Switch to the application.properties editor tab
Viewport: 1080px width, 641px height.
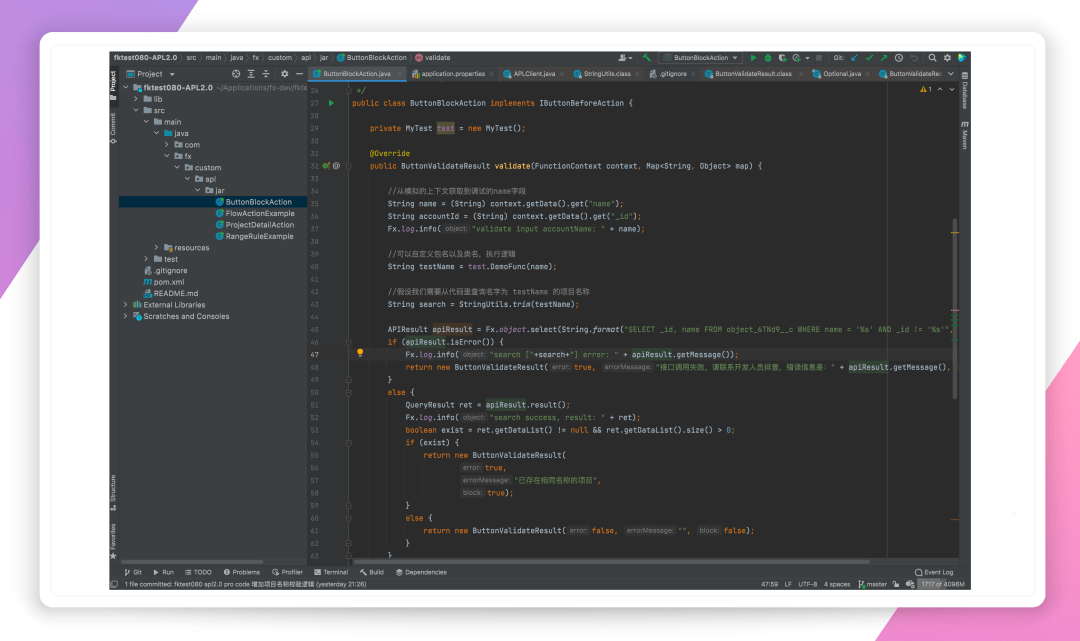[452, 74]
